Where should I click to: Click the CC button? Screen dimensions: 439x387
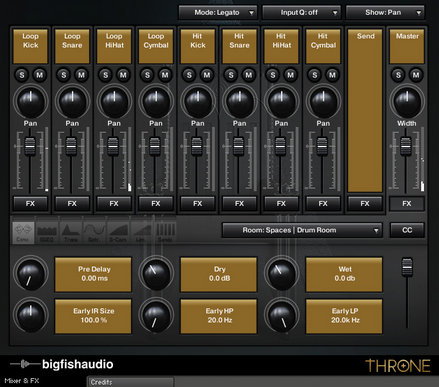(407, 230)
